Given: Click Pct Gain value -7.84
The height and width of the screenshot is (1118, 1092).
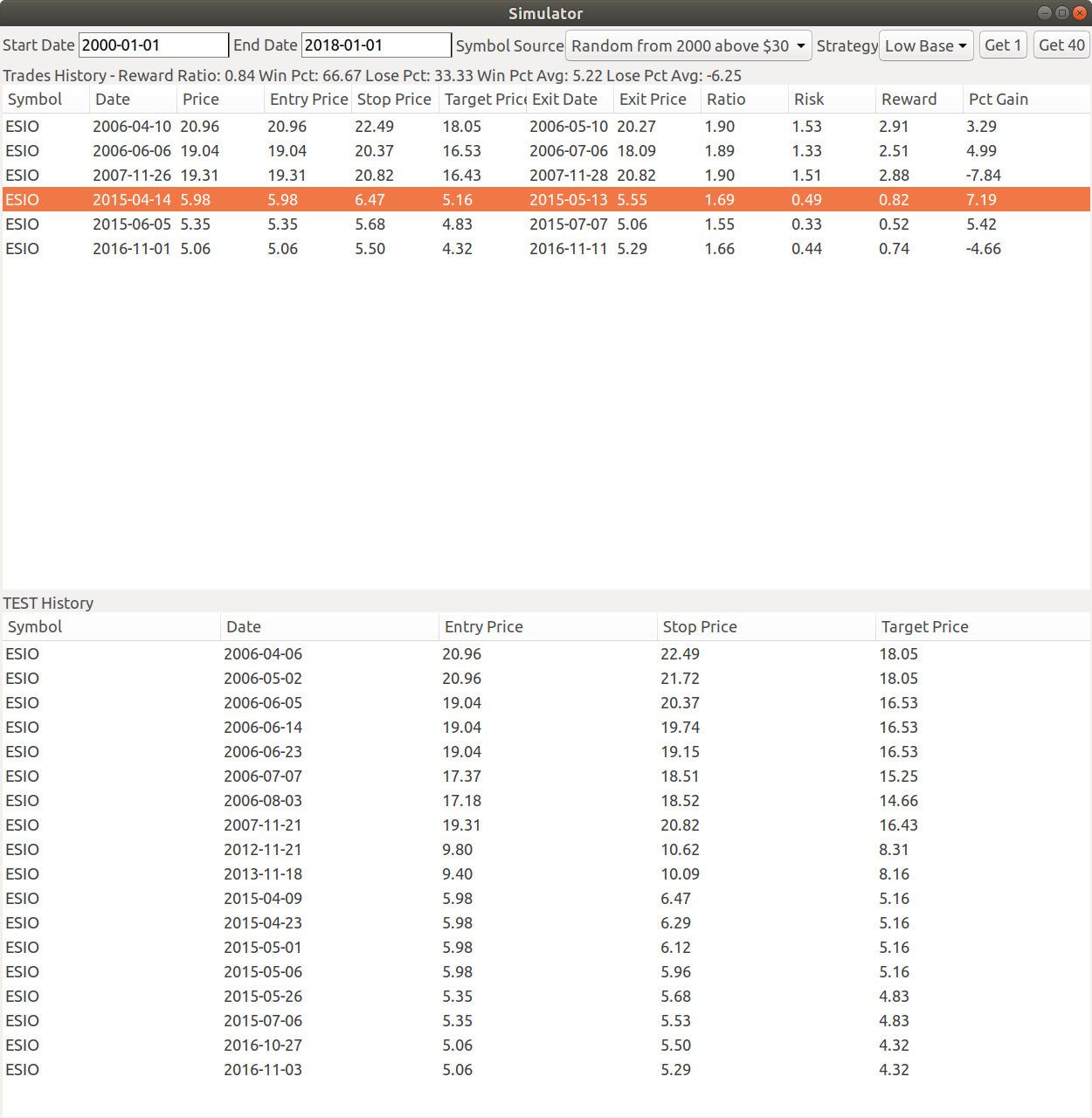Looking at the screenshot, I should (x=984, y=176).
